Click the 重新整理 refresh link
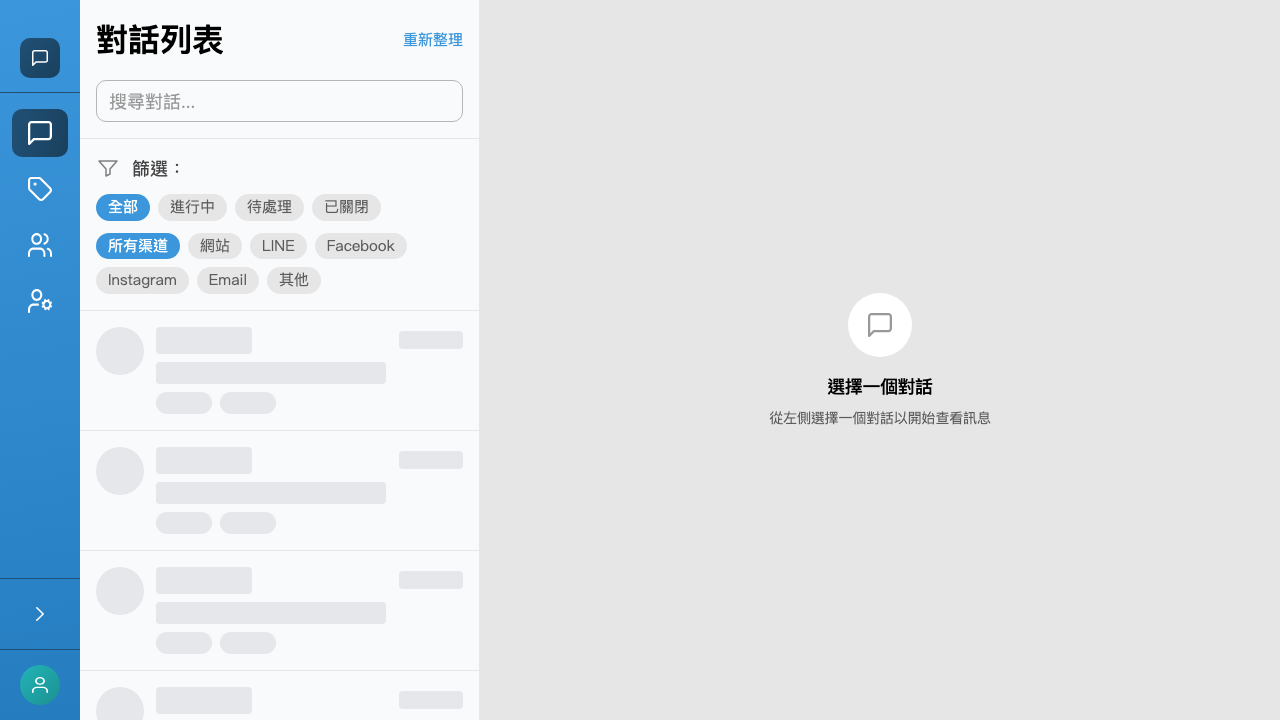 point(432,40)
